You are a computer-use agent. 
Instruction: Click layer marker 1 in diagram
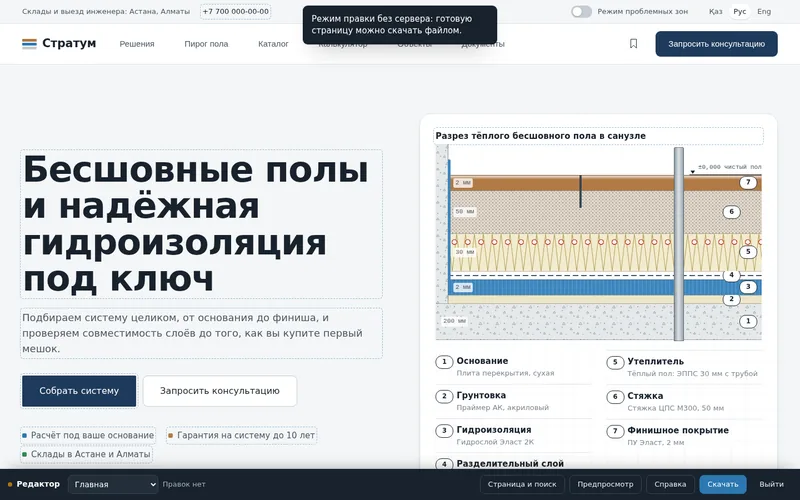[x=748, y=321]
